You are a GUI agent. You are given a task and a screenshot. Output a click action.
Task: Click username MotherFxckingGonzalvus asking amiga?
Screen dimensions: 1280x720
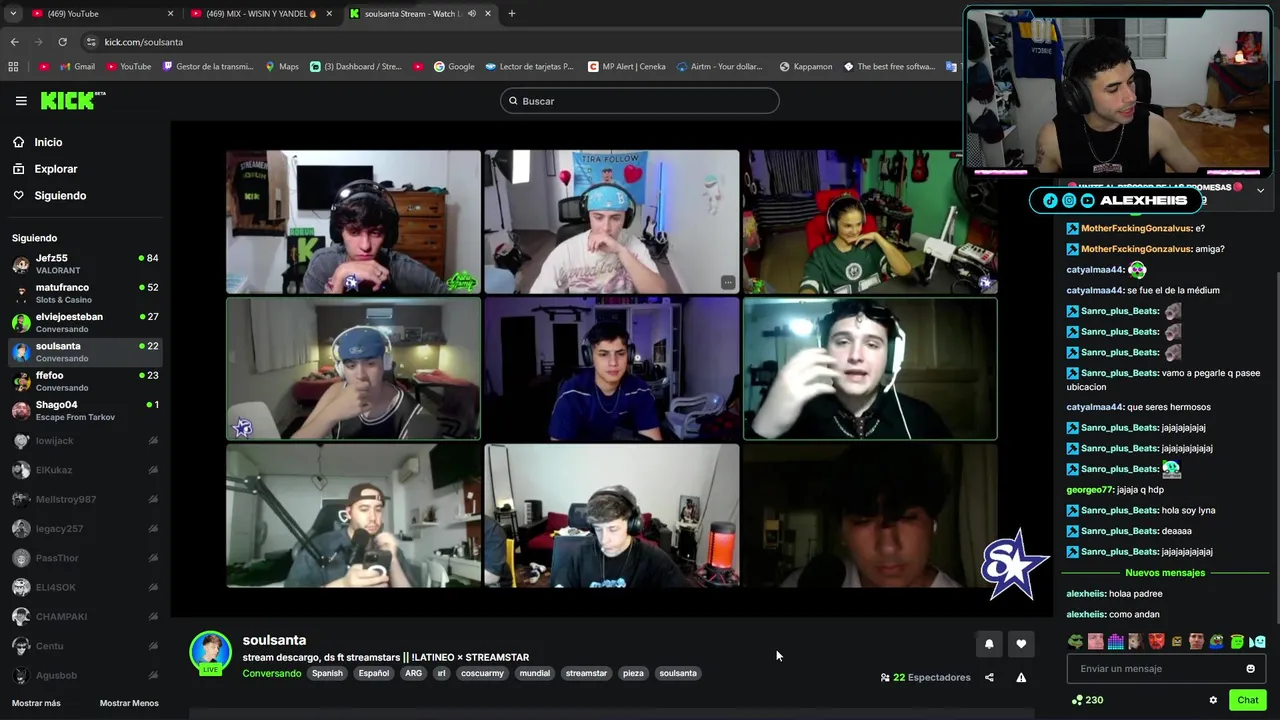tap(1136, 249)
